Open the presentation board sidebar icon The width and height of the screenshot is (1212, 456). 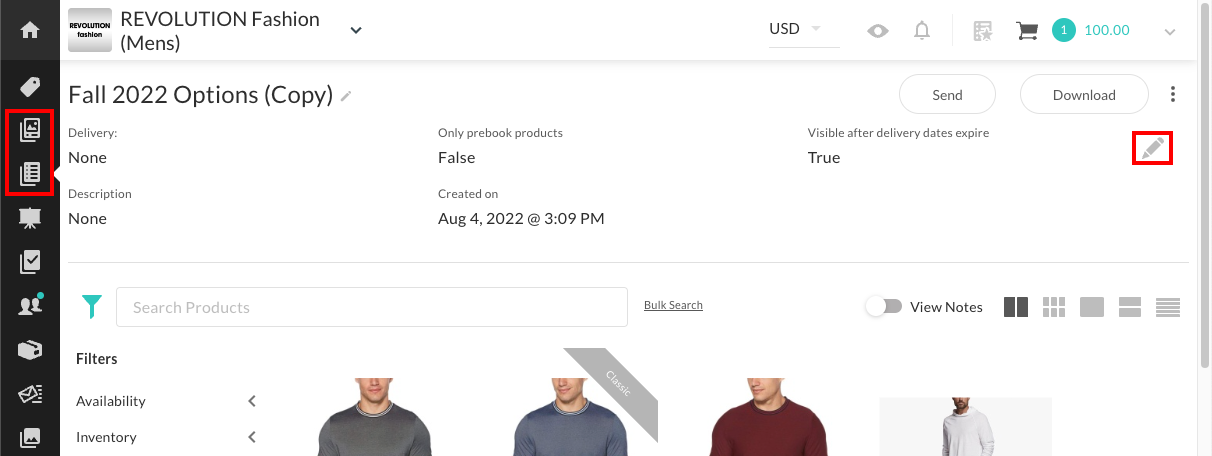[30, 218]
